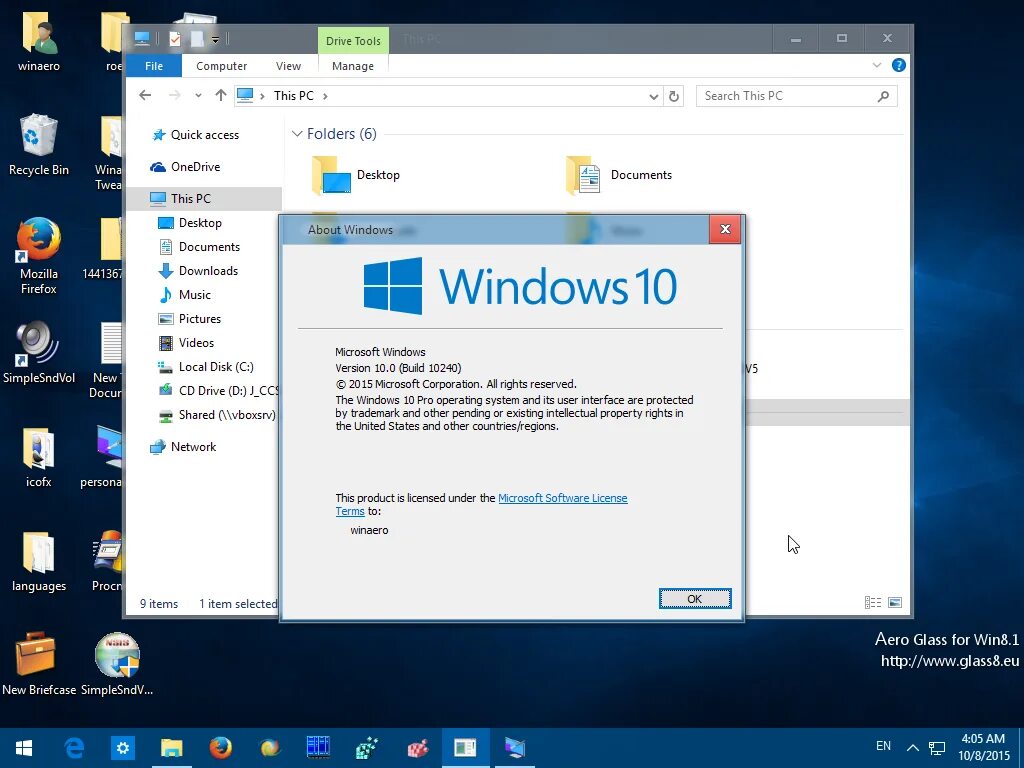This screenshot has height=768, width=1024.
Task: Collapse the Folders (6) group
Action: tap(297, 134)
